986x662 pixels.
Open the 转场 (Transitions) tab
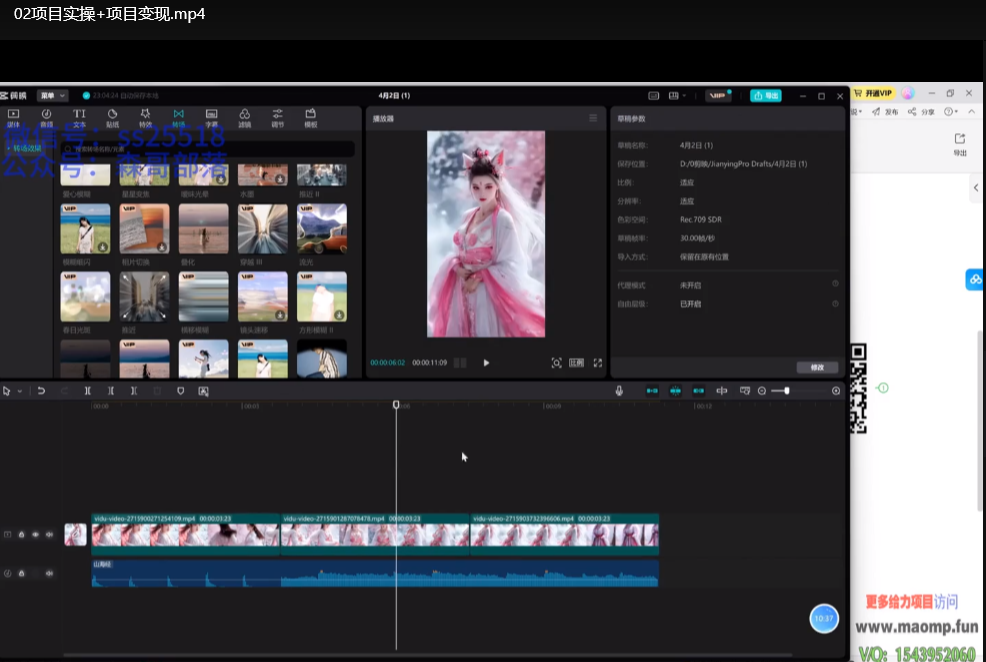179,118
